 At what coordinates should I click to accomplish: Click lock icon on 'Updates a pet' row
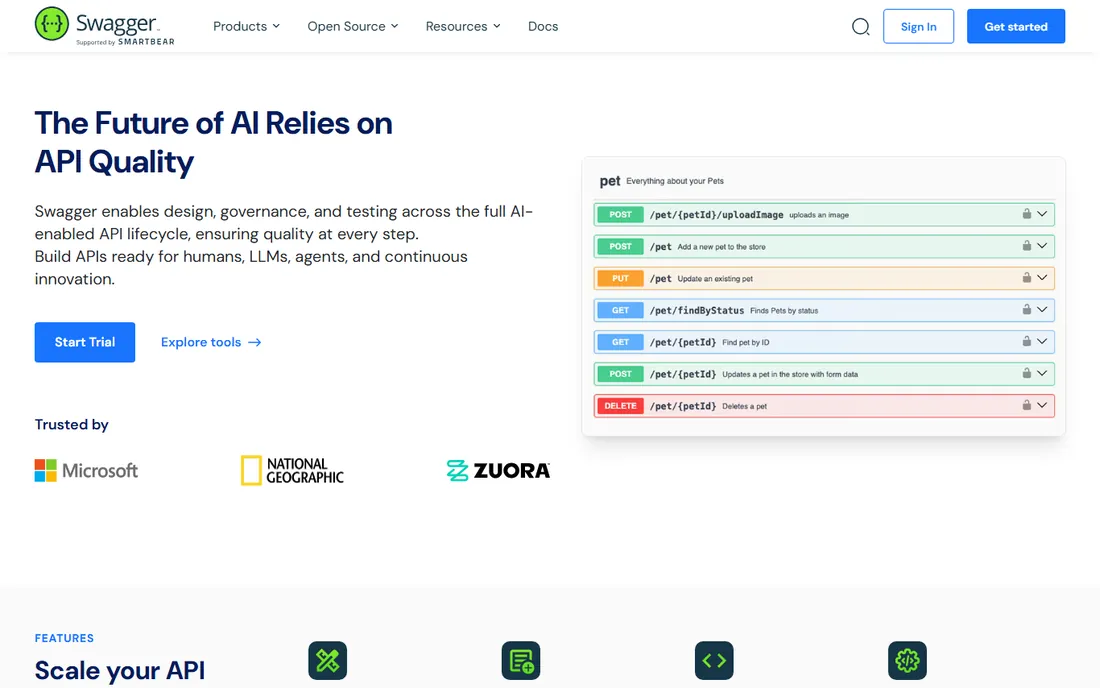point(1026,373)
